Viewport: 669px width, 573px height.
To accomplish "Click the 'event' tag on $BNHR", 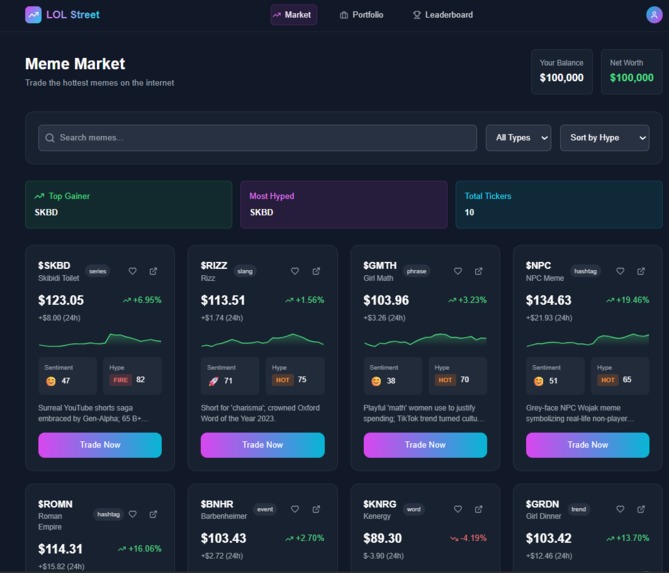I will pos(265,509).
